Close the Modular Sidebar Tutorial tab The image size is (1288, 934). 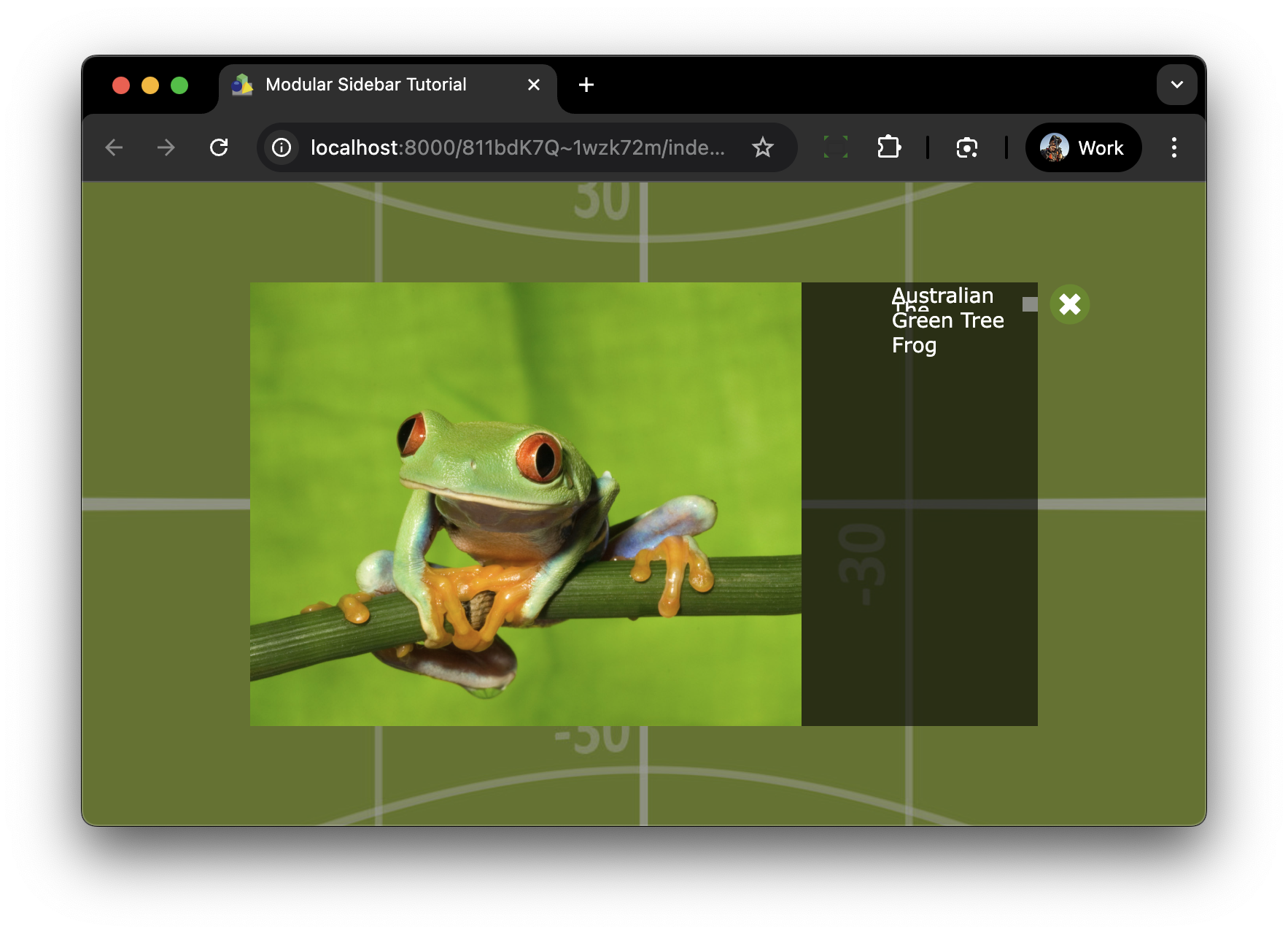pyautogui.click(x=534, y=85)
